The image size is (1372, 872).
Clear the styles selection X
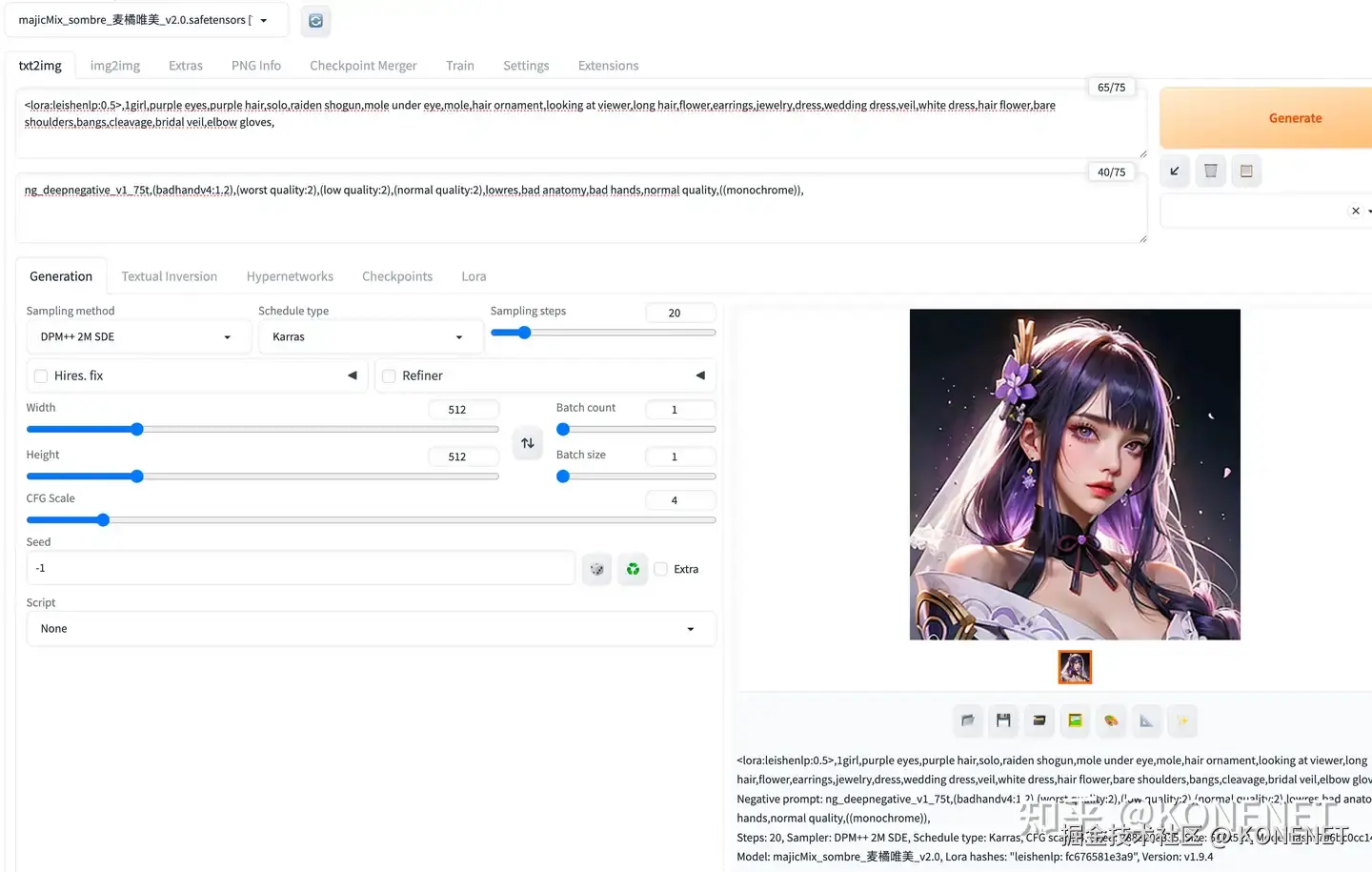tap(1356, 211)
